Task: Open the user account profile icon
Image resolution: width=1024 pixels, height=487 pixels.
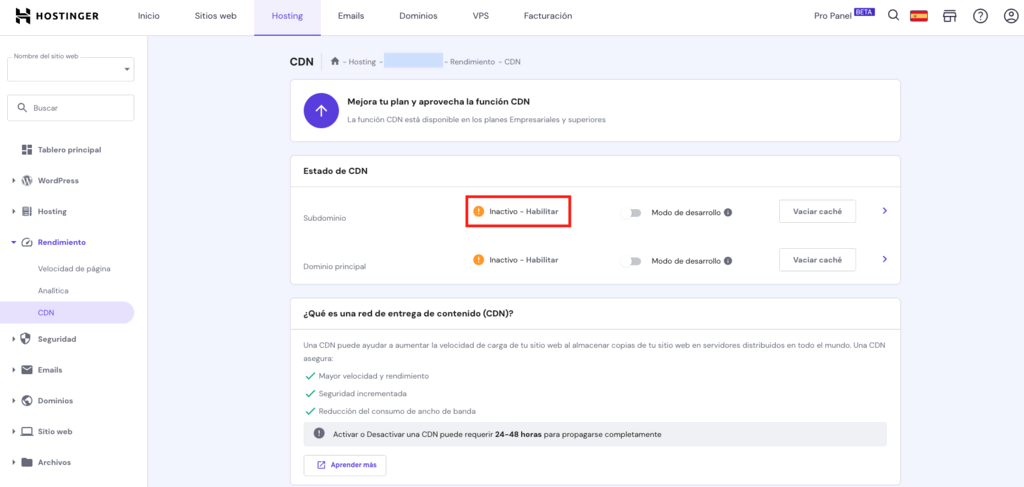Action: 1010,16
